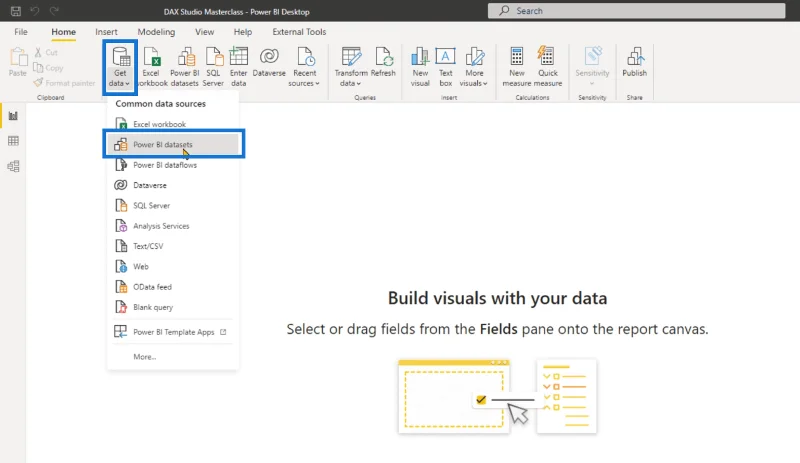Screen dimensions: 800x463
Task: Expand Recent sources dropdown
Action: coord(304,67)
